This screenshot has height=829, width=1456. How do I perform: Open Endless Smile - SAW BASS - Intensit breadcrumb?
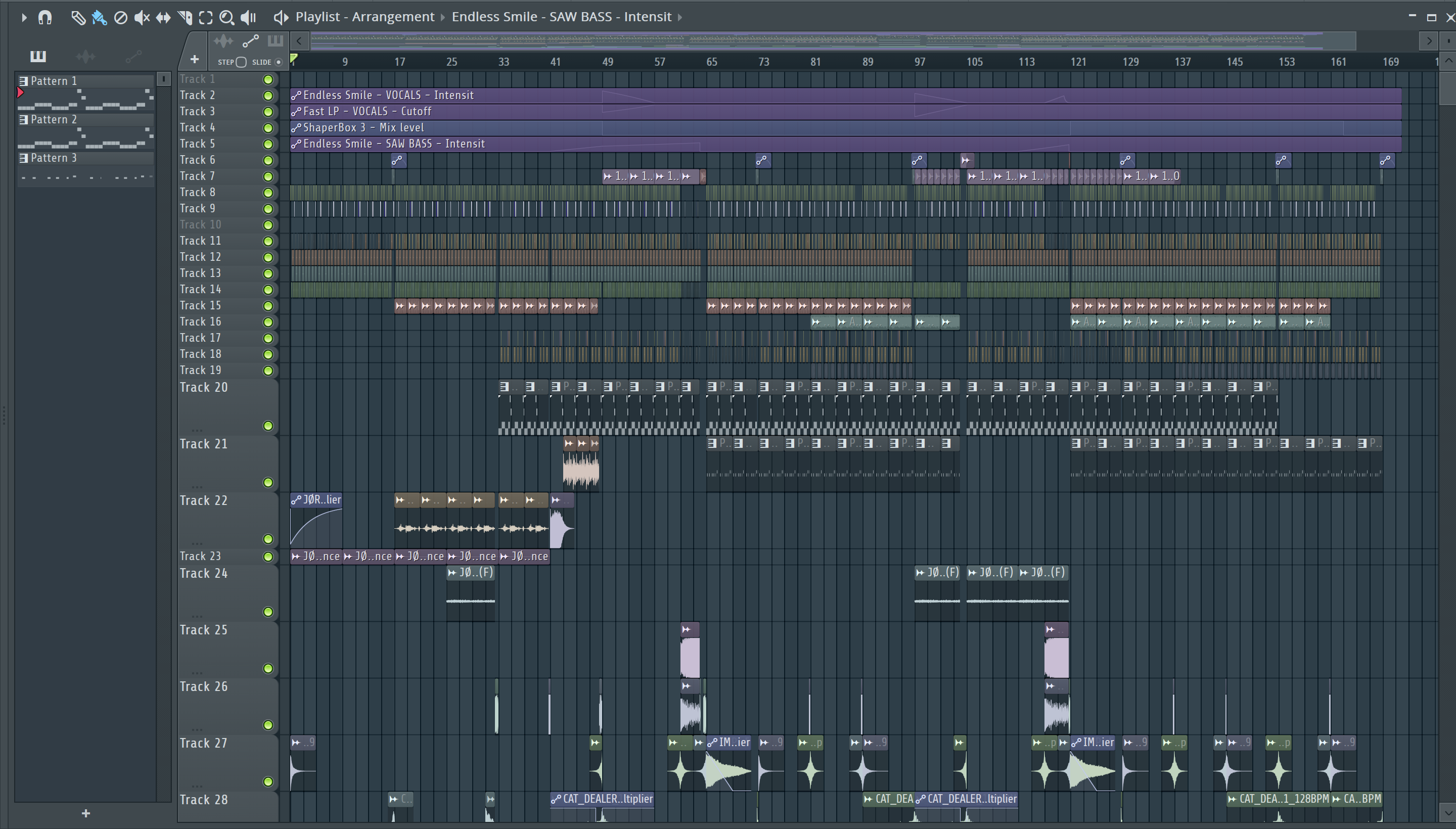pyautogui.click(x=562, y=17)
